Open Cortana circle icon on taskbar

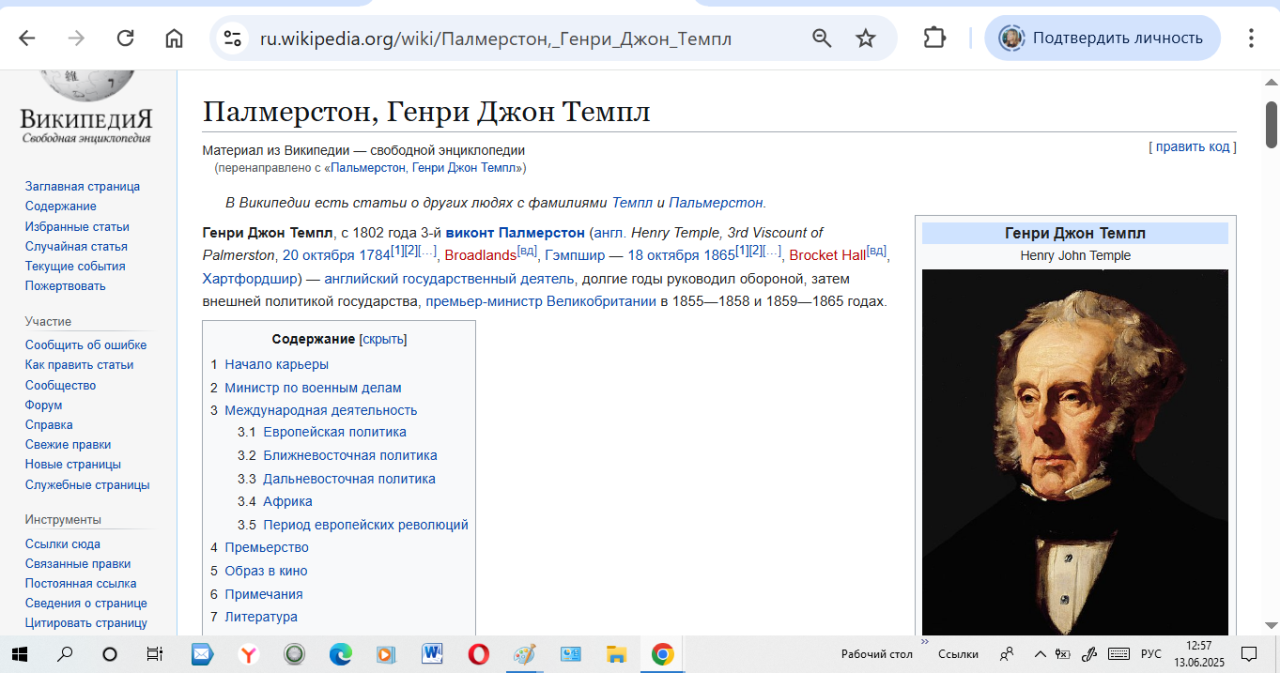coord(110,655)
